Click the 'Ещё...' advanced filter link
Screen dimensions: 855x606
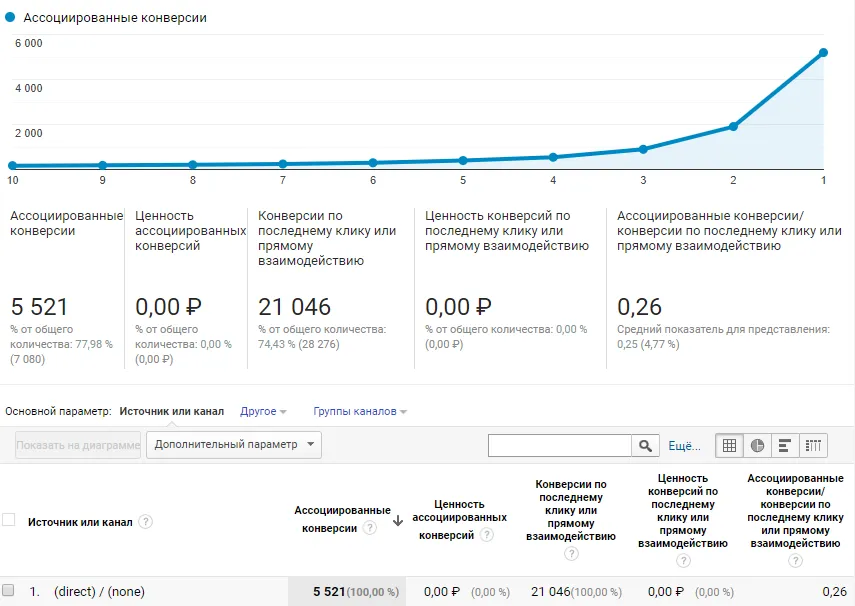[684, 446]
